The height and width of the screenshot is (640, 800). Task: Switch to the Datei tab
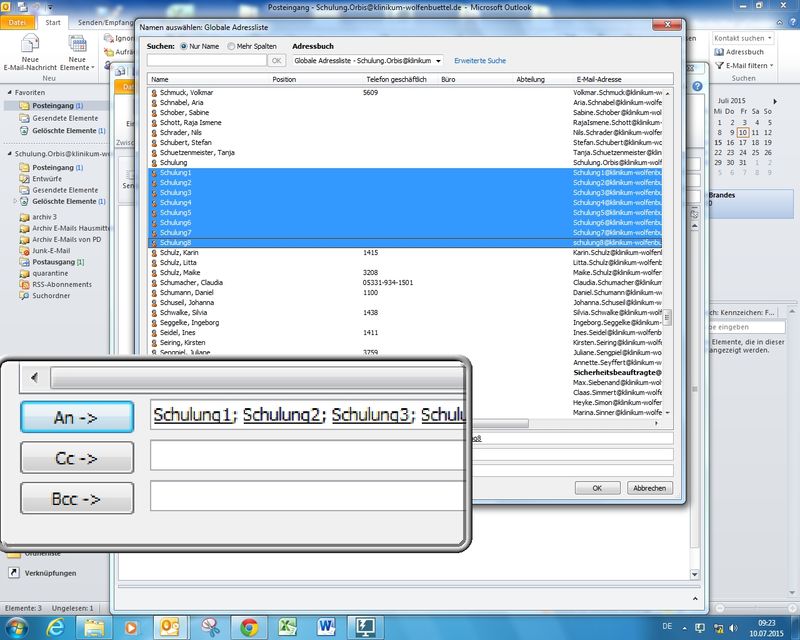(x=19, y=21)
